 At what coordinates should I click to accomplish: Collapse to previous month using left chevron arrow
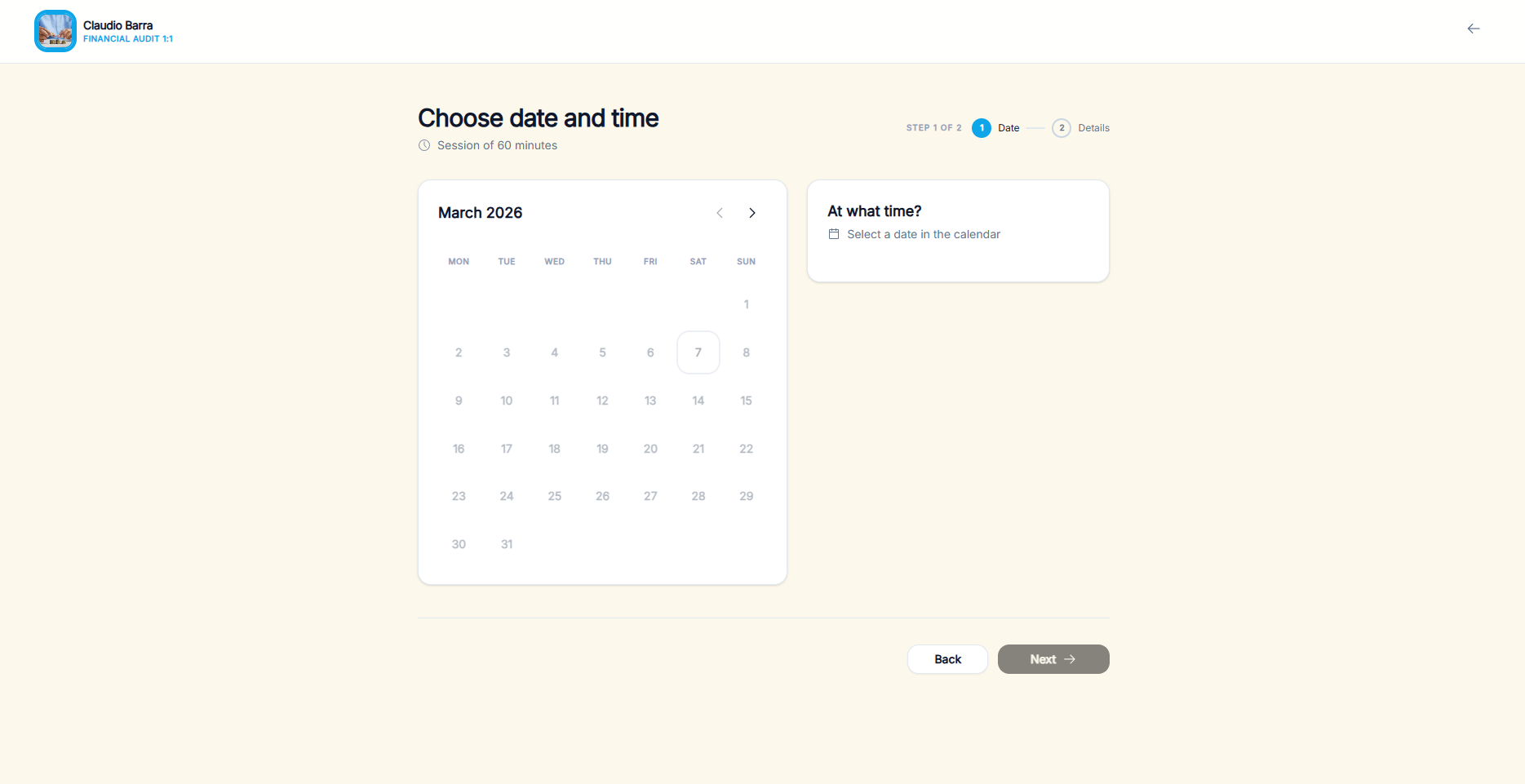(720, 213)
